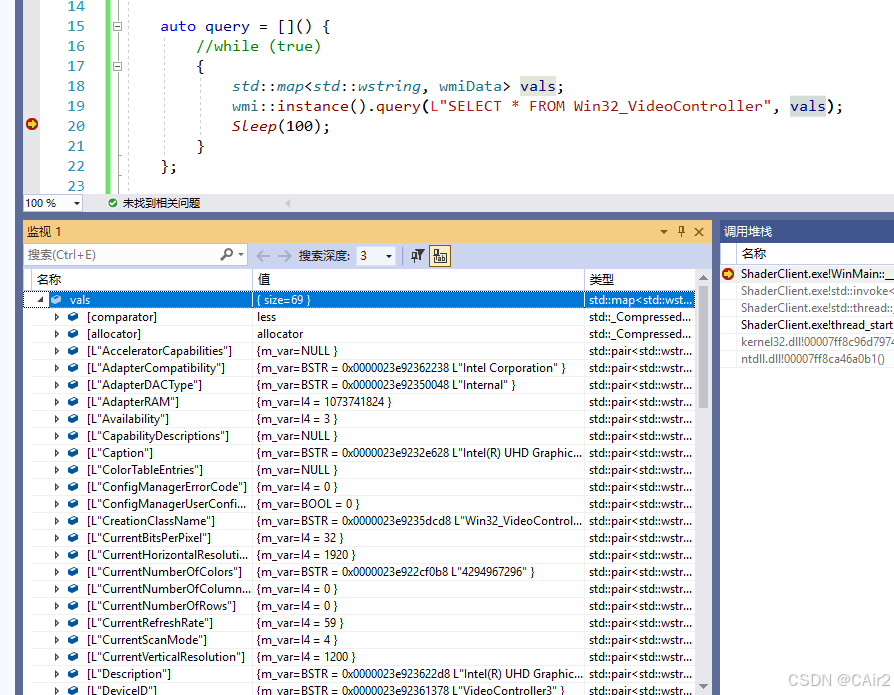
Task: Select the L"AcceleratorCapabilities" row
Action: pyautogui.click(x=359, y=351)
